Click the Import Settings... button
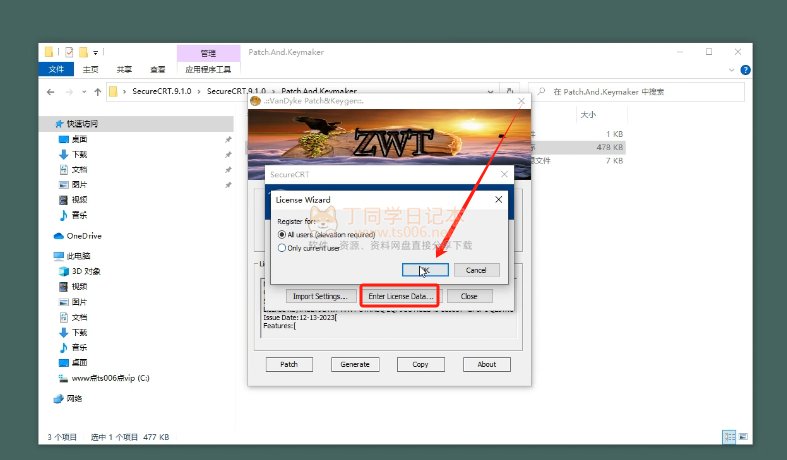The height and width of the screenshot is (460, 787). pyautogui.click(x=320, y=296)
